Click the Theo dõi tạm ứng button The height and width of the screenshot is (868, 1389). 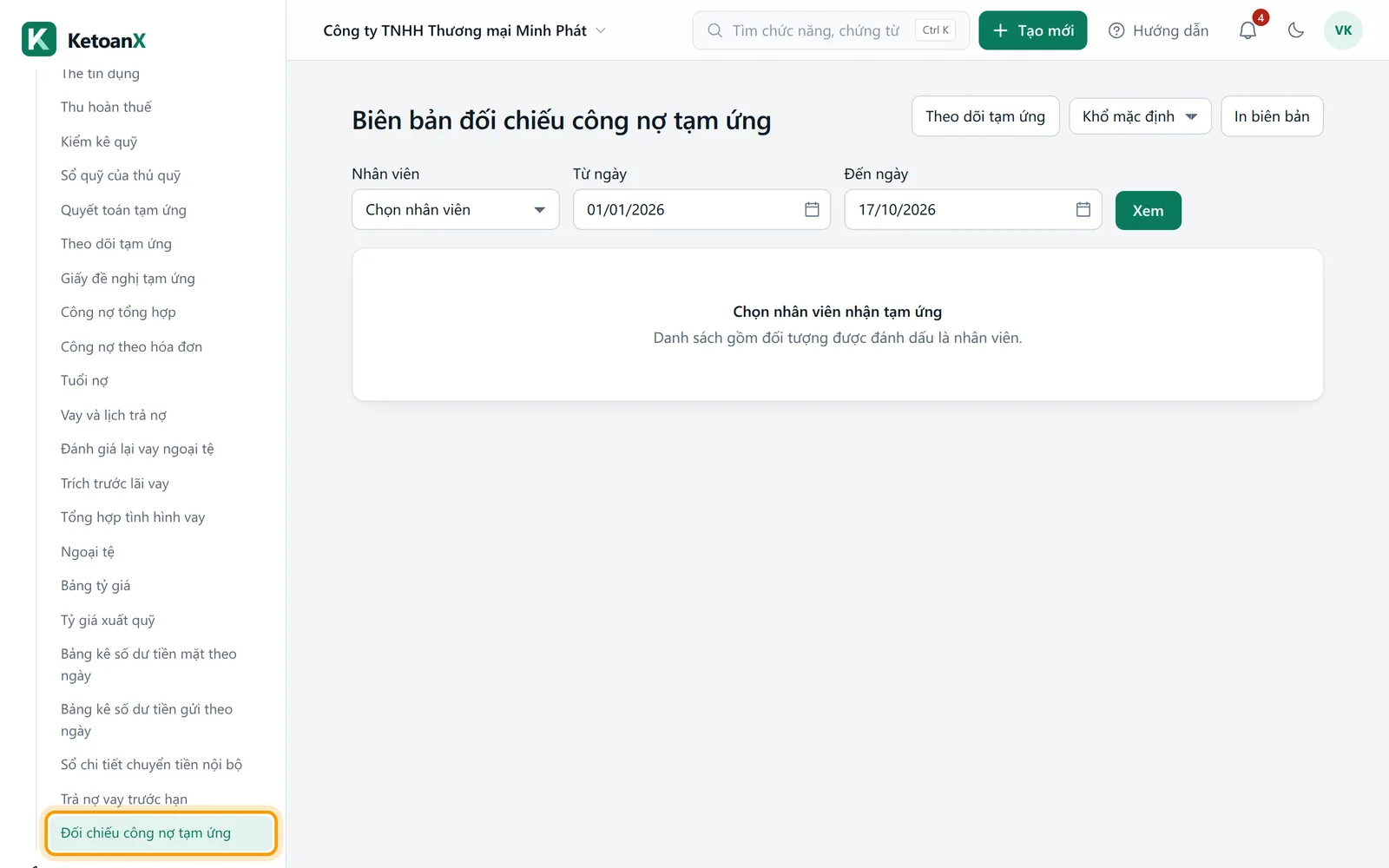pos(985,116)
